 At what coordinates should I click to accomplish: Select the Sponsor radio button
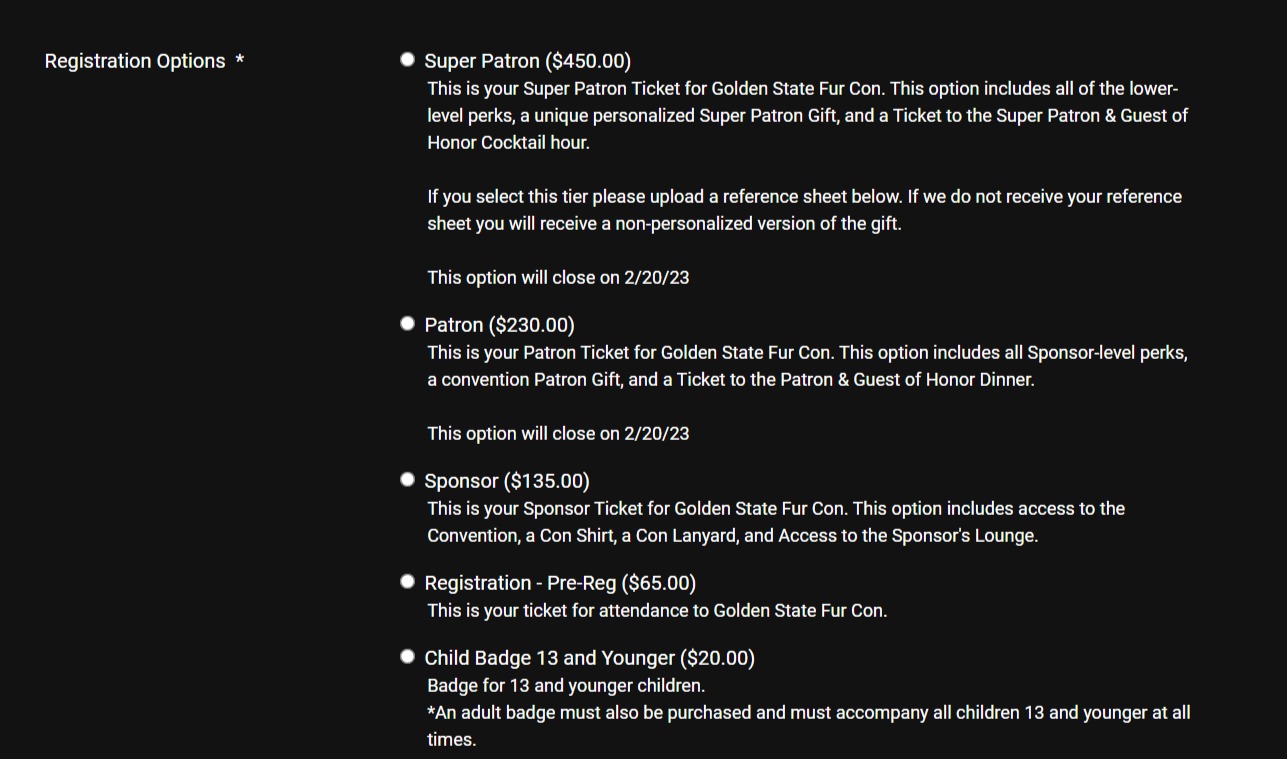(407, 480)
